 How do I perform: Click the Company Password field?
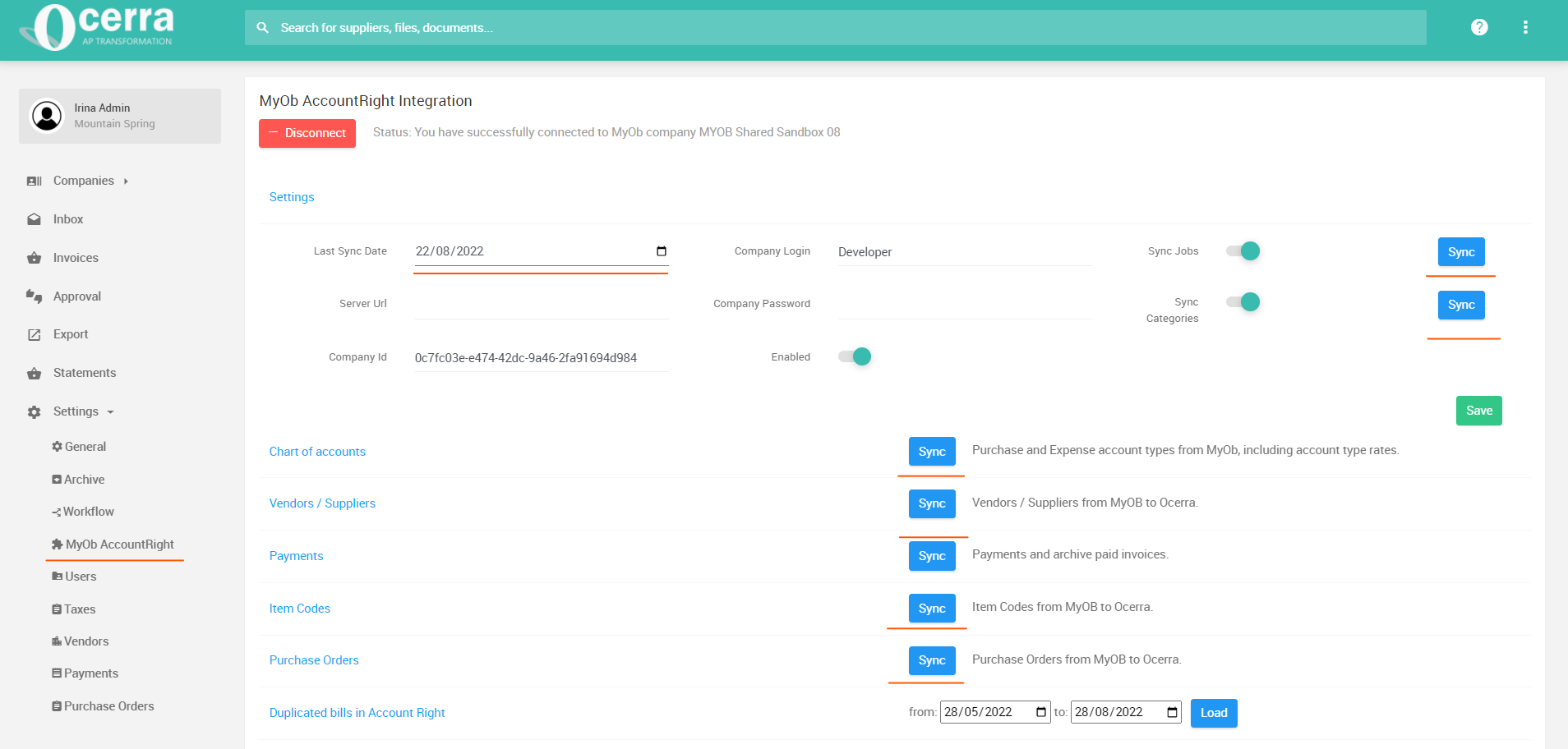[964, 304]
